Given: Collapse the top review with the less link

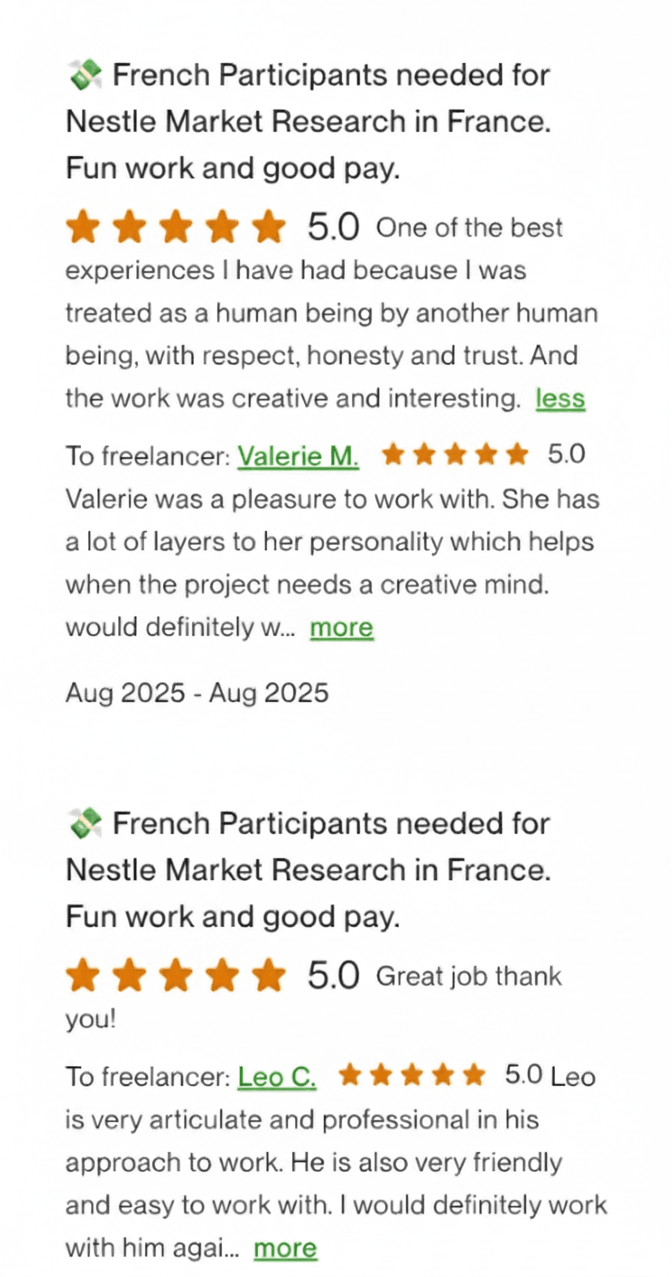Looking at the screenshot, I should coord(560,398).
